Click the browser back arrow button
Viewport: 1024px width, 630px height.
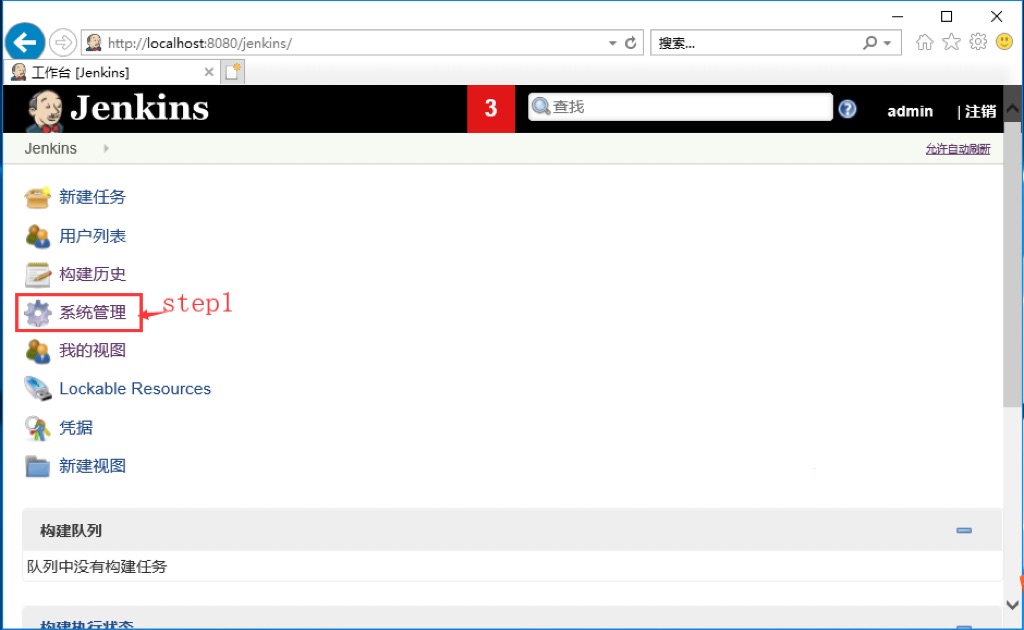25,42
